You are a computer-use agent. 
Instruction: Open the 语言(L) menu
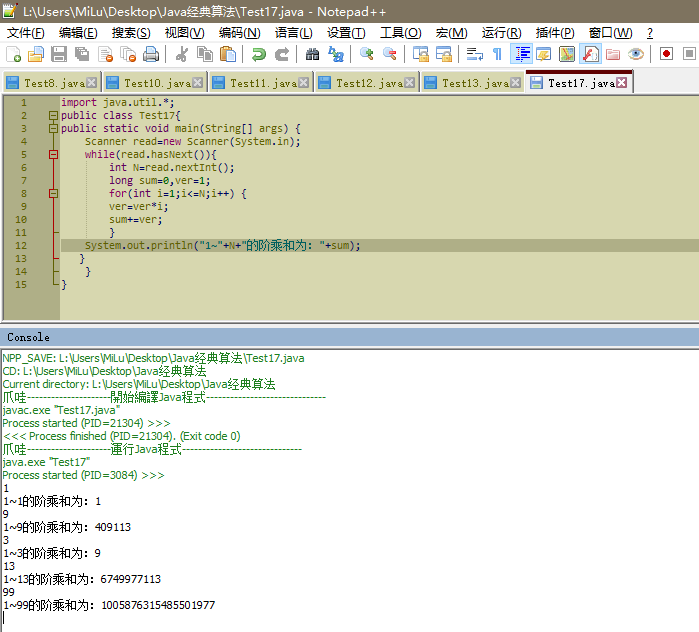[293, 33]
